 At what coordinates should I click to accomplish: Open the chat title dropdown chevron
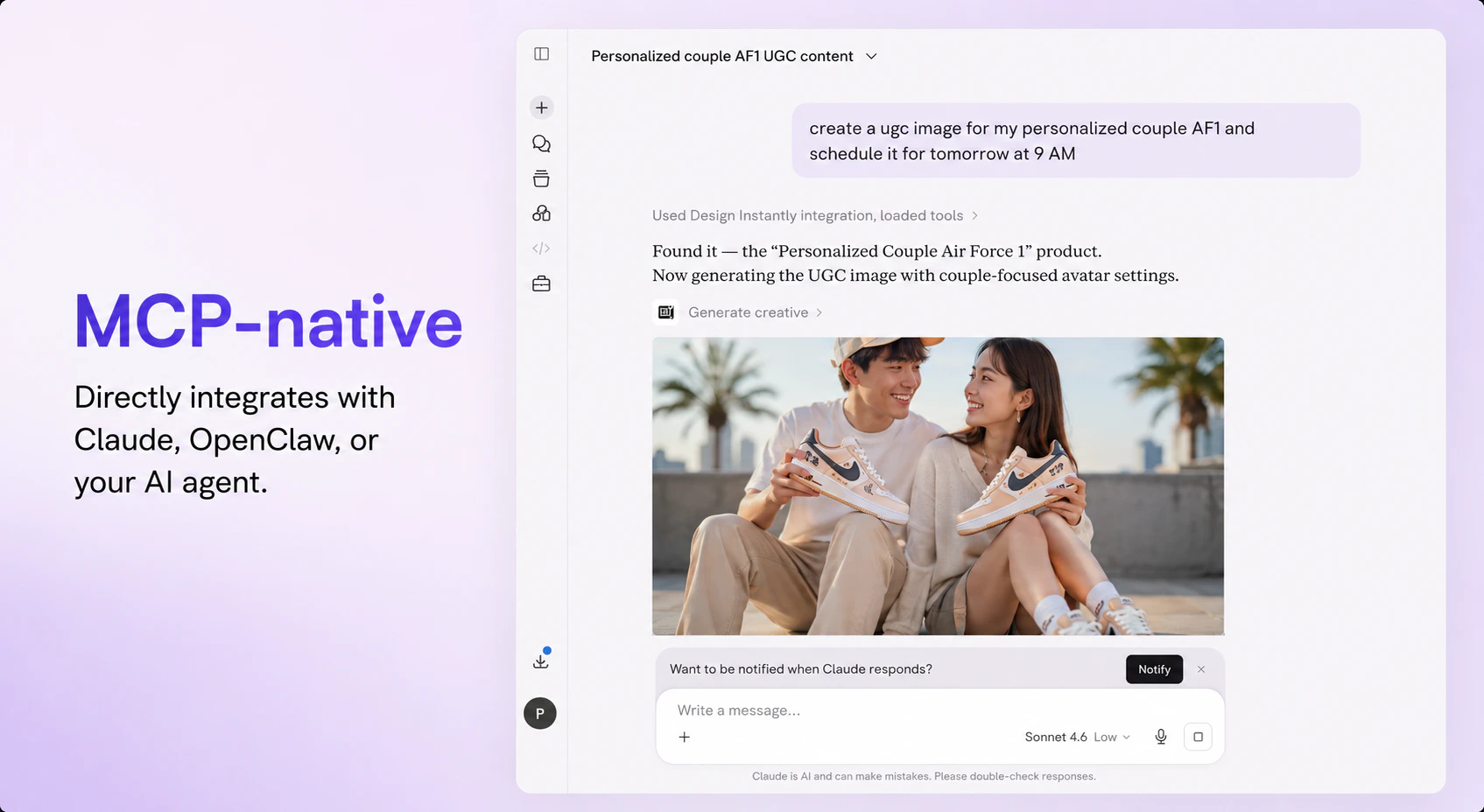pos(871,56)
